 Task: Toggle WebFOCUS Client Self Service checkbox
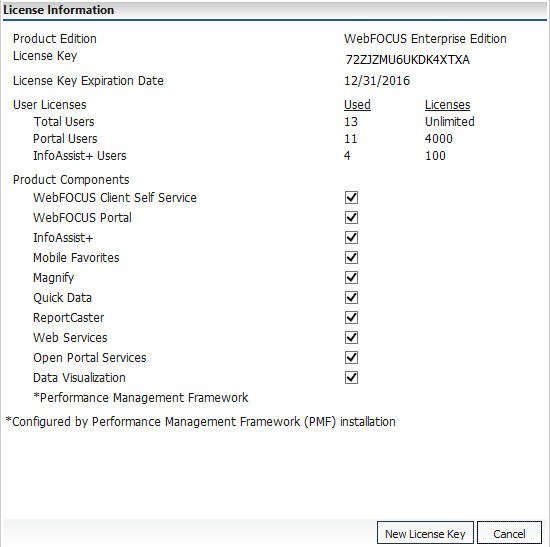(x=351, y=198)
